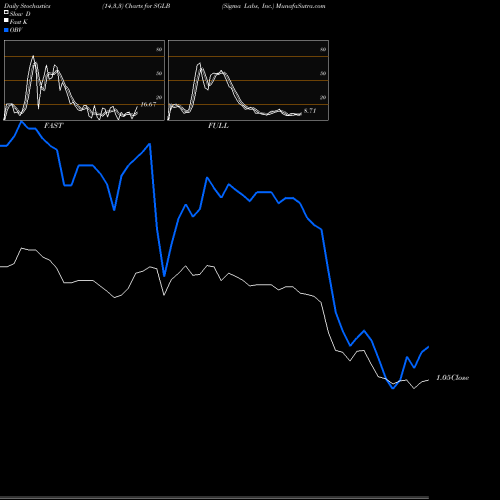
Task: Click the Fast K legend swatch
Action: pyautogui.click(x=6, y=21)
